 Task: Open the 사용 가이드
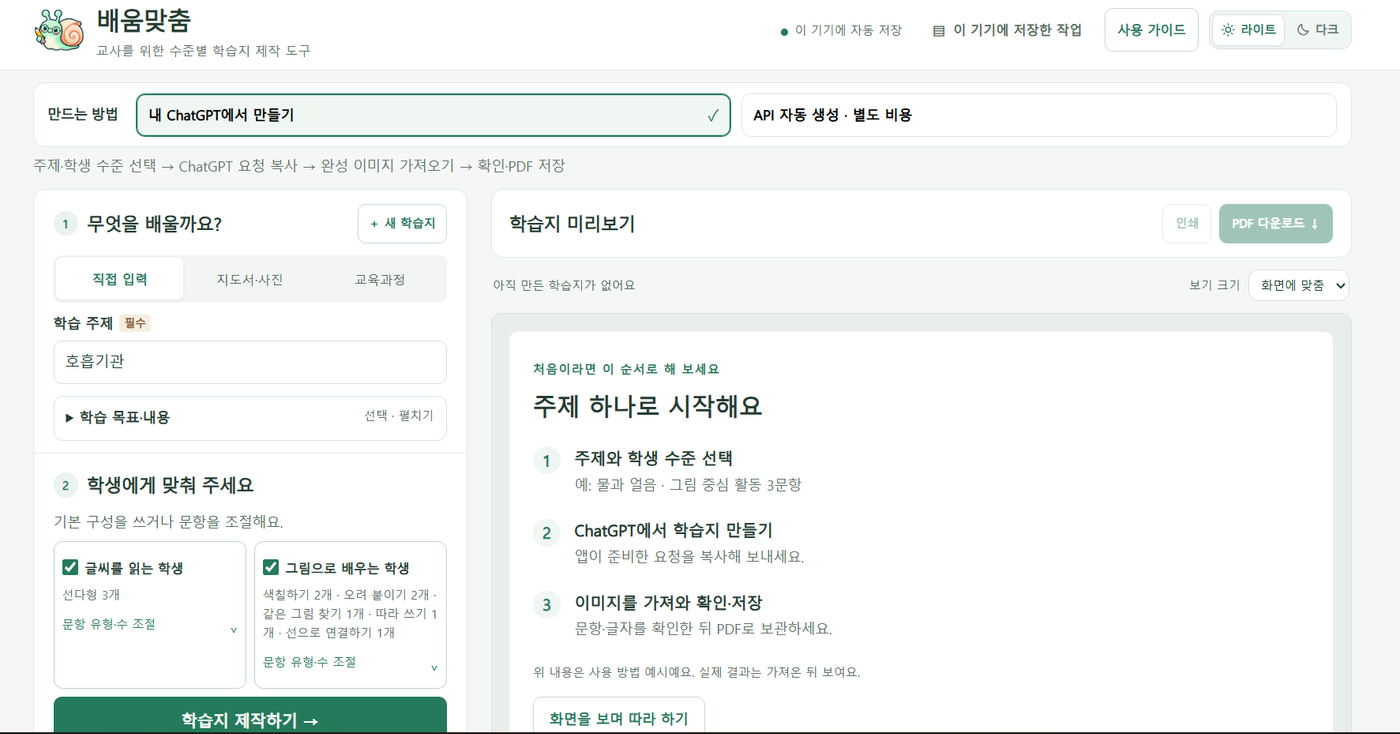tap(1151, 30)
